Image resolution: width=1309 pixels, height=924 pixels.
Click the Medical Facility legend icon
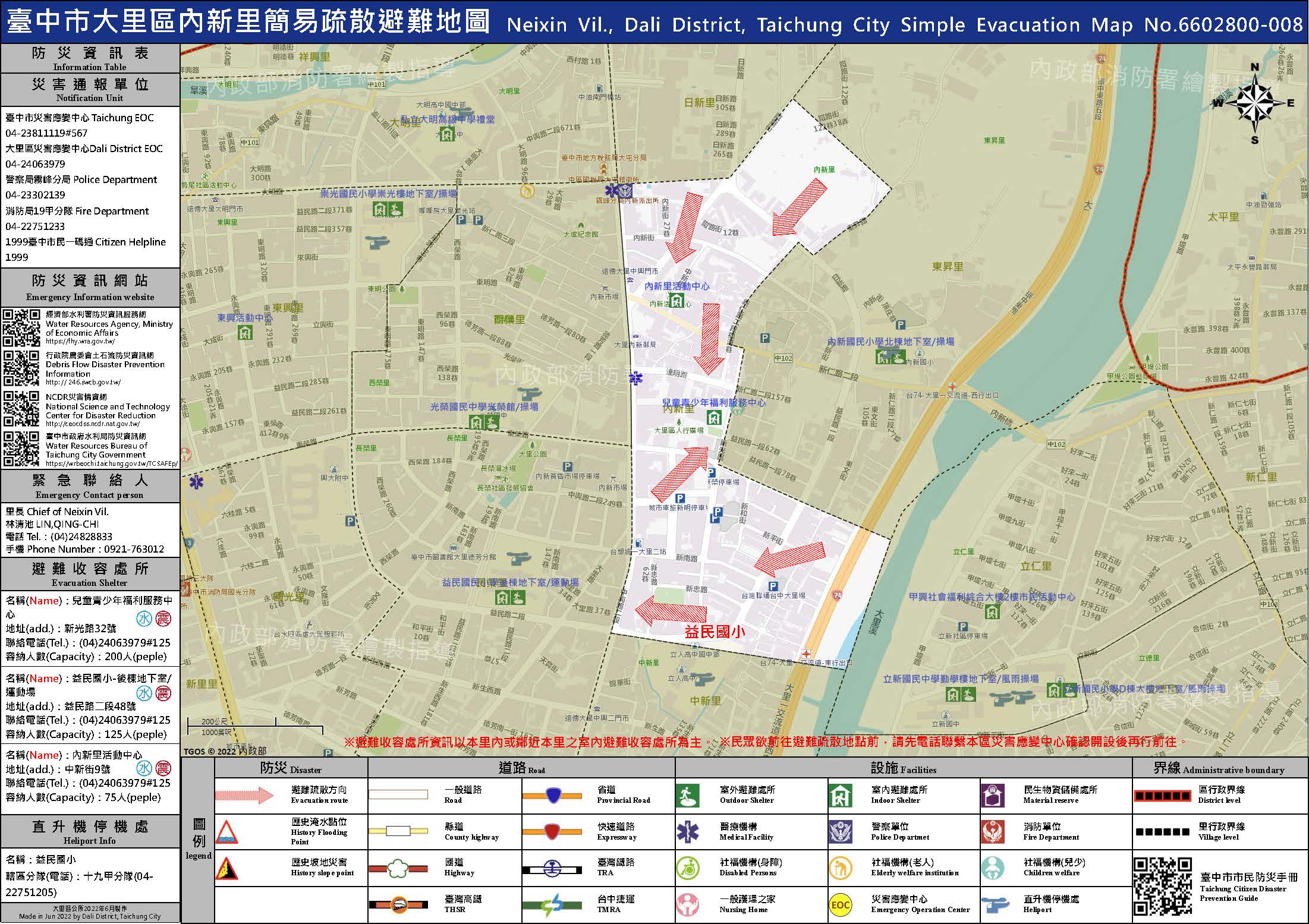tap(687, 832)
